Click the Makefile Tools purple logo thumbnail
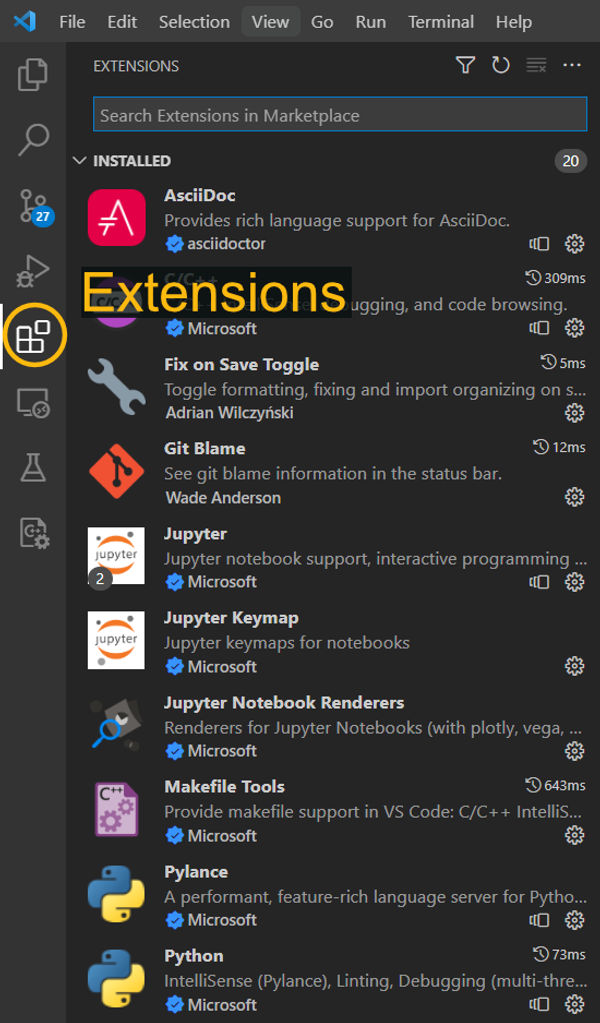Viewport: 600px width, 1023px height. pos(117,809)
